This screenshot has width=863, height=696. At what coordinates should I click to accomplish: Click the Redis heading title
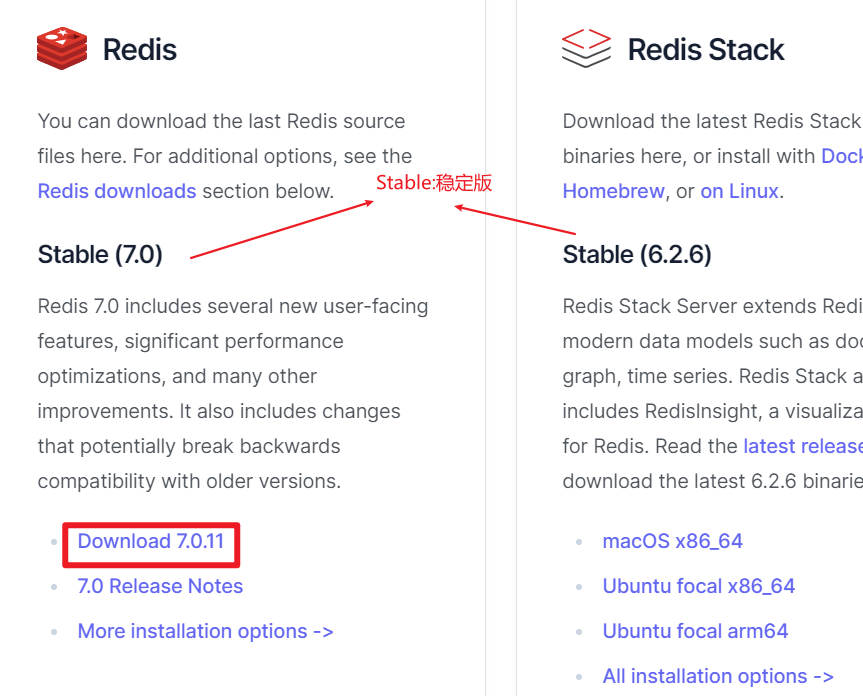(x=140, y=50)
